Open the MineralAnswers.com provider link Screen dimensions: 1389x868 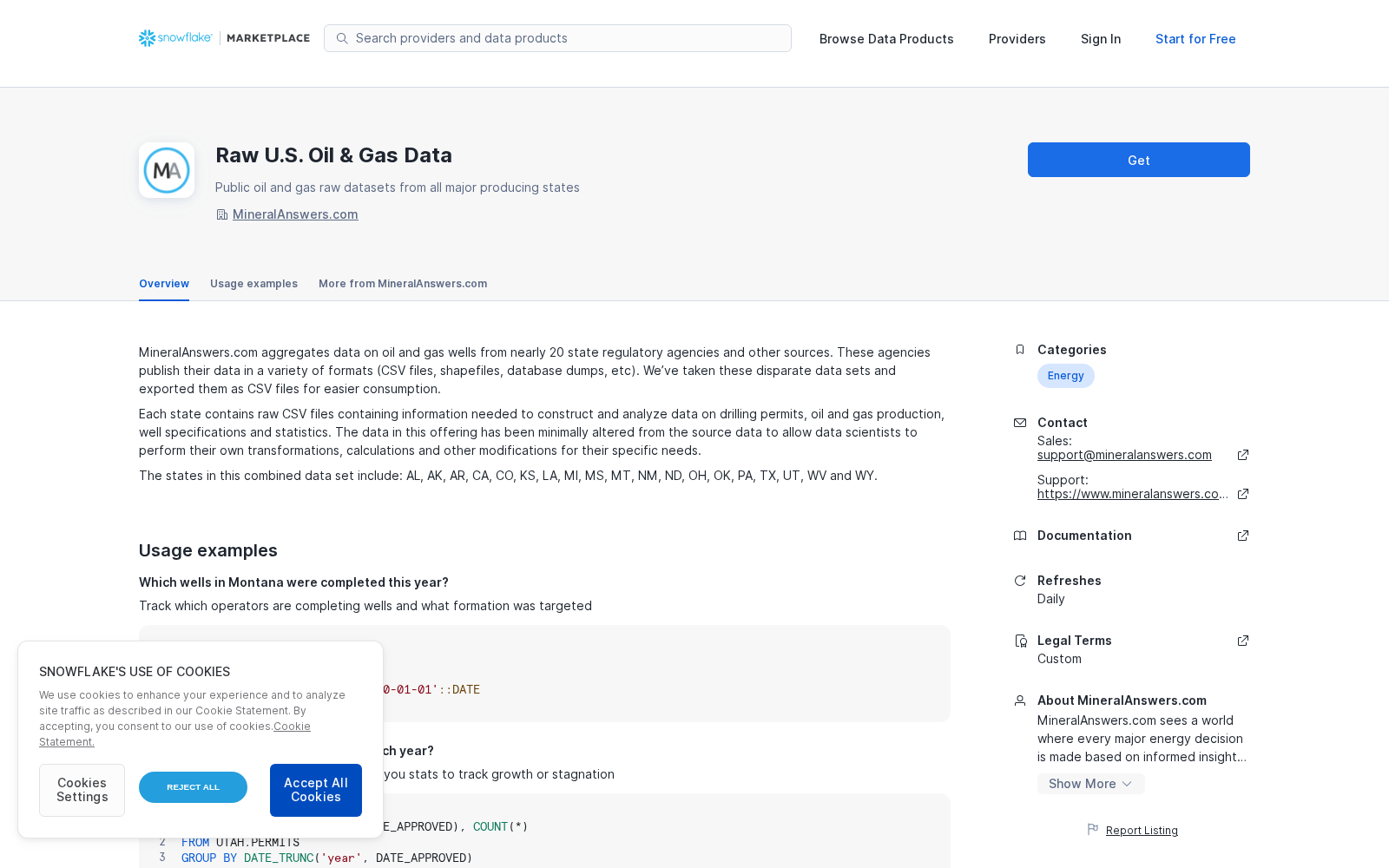click(x=295, y=214)
